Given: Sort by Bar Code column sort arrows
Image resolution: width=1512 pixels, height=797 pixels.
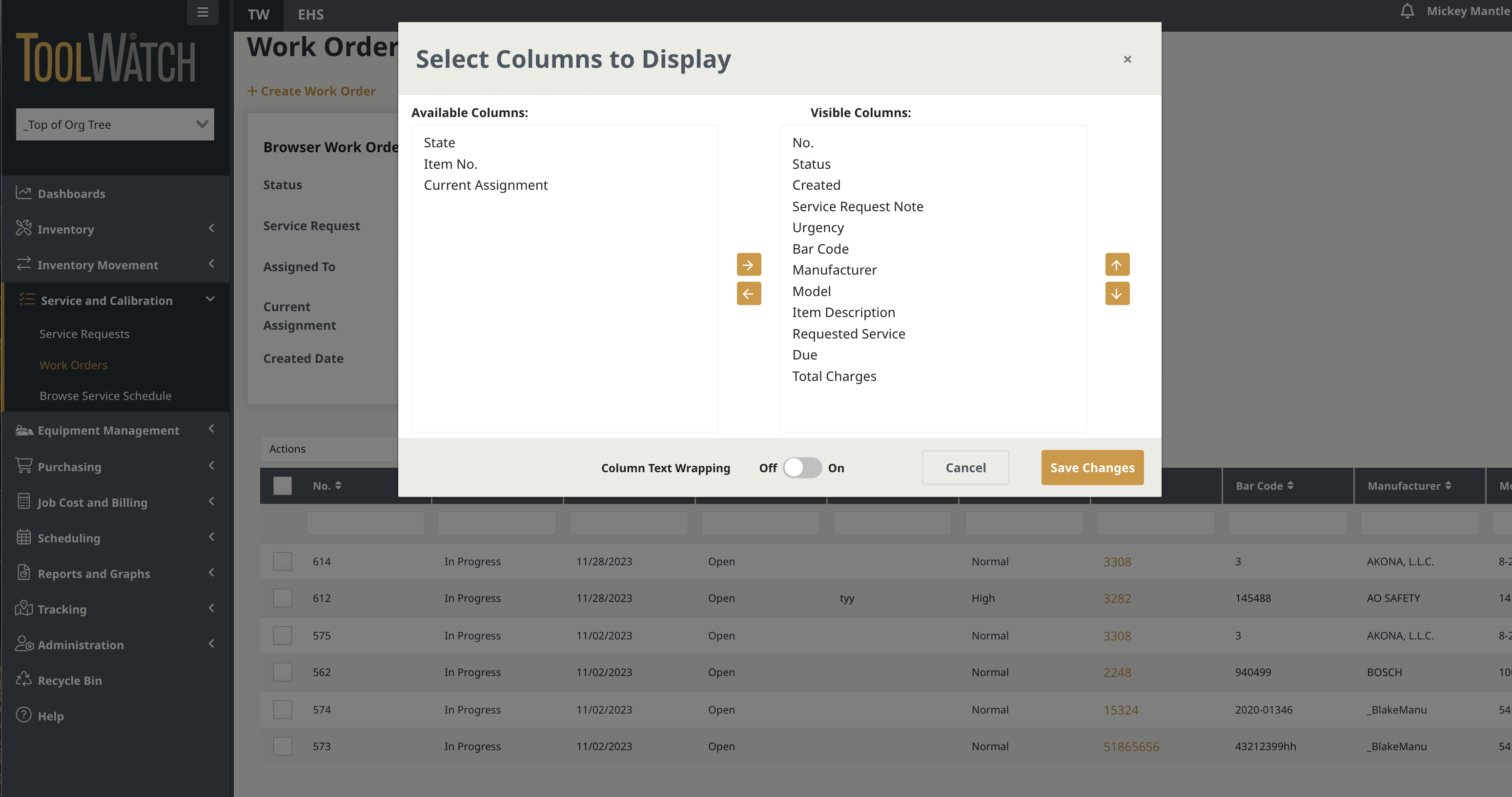Looking at the screenshot, I should tap(1290, 486).
